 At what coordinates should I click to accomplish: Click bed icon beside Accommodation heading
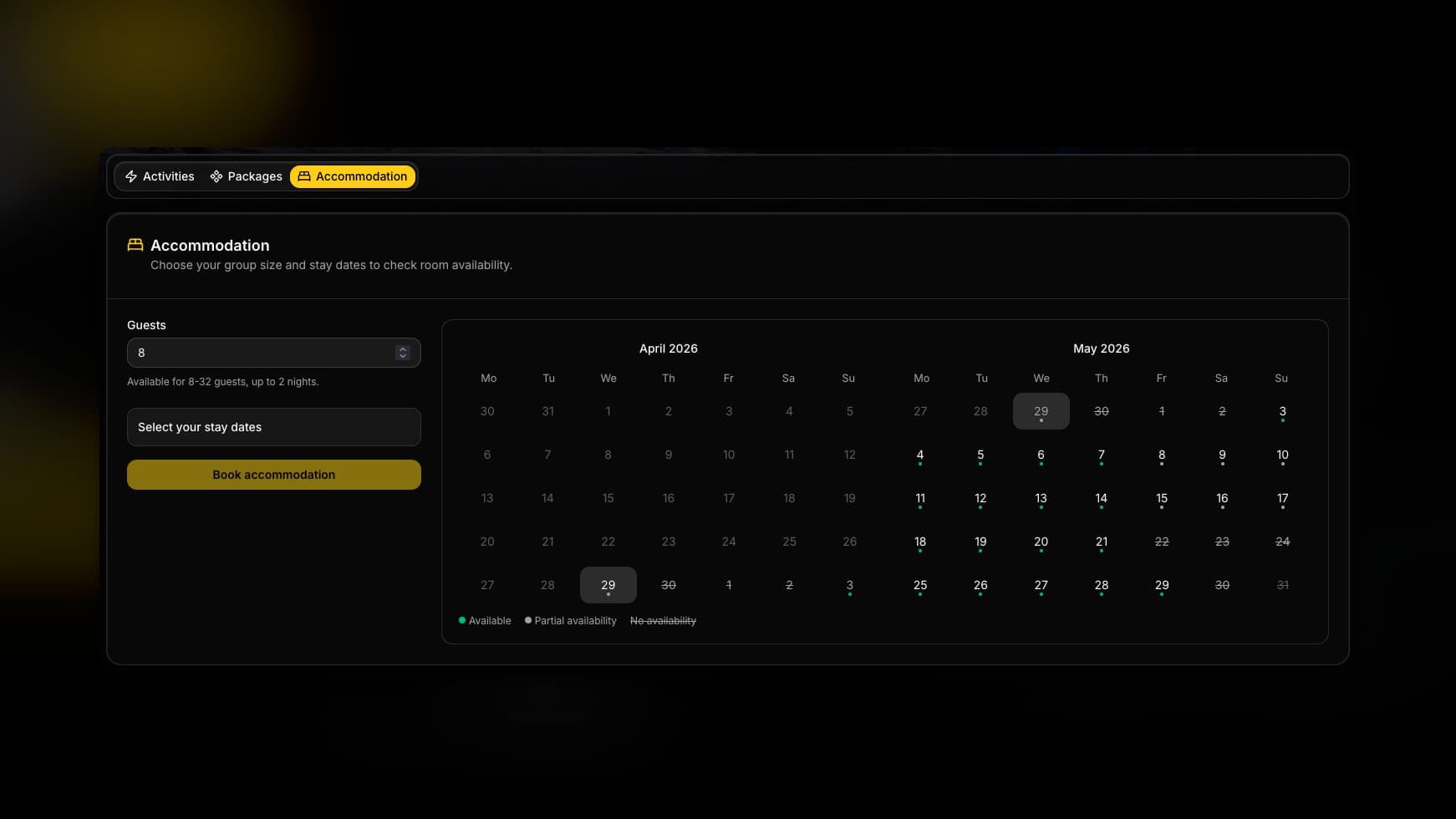pos(135,245)
